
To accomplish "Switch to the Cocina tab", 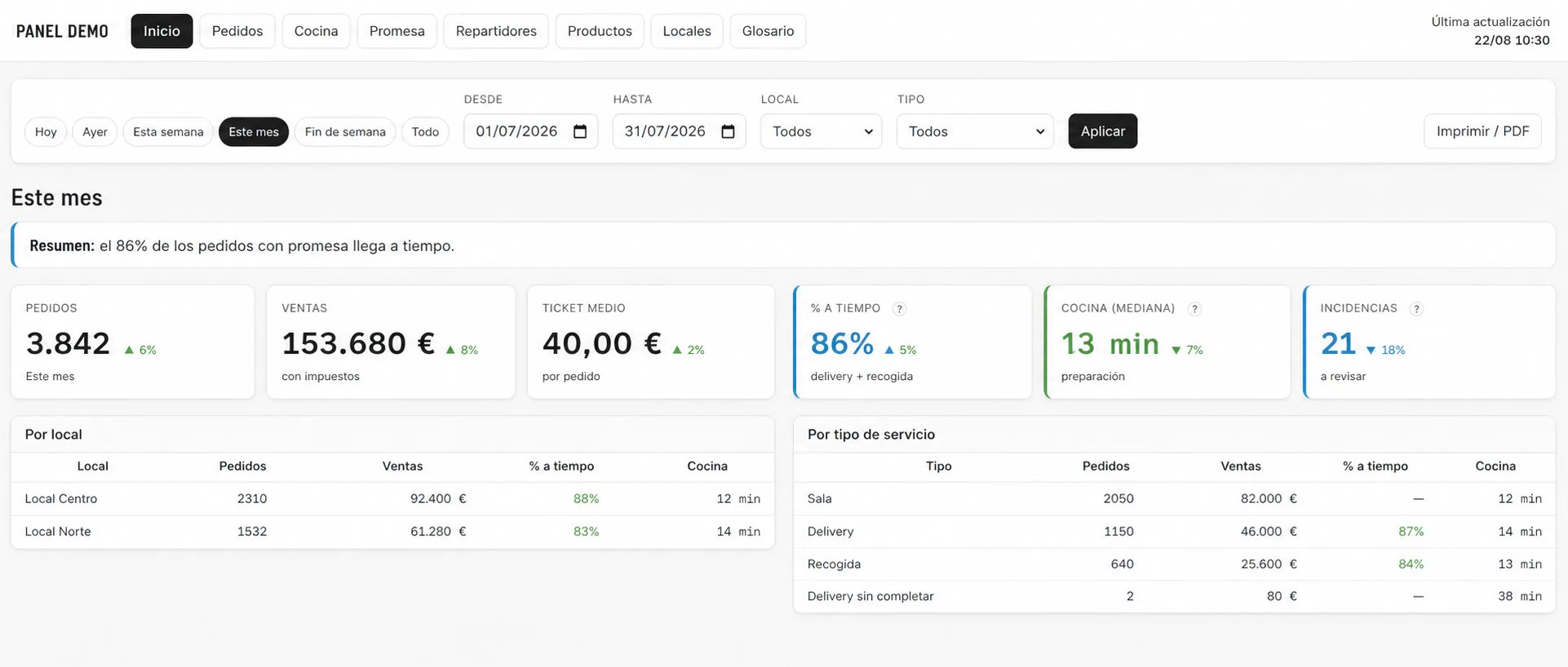I will [x=316, y=31].
